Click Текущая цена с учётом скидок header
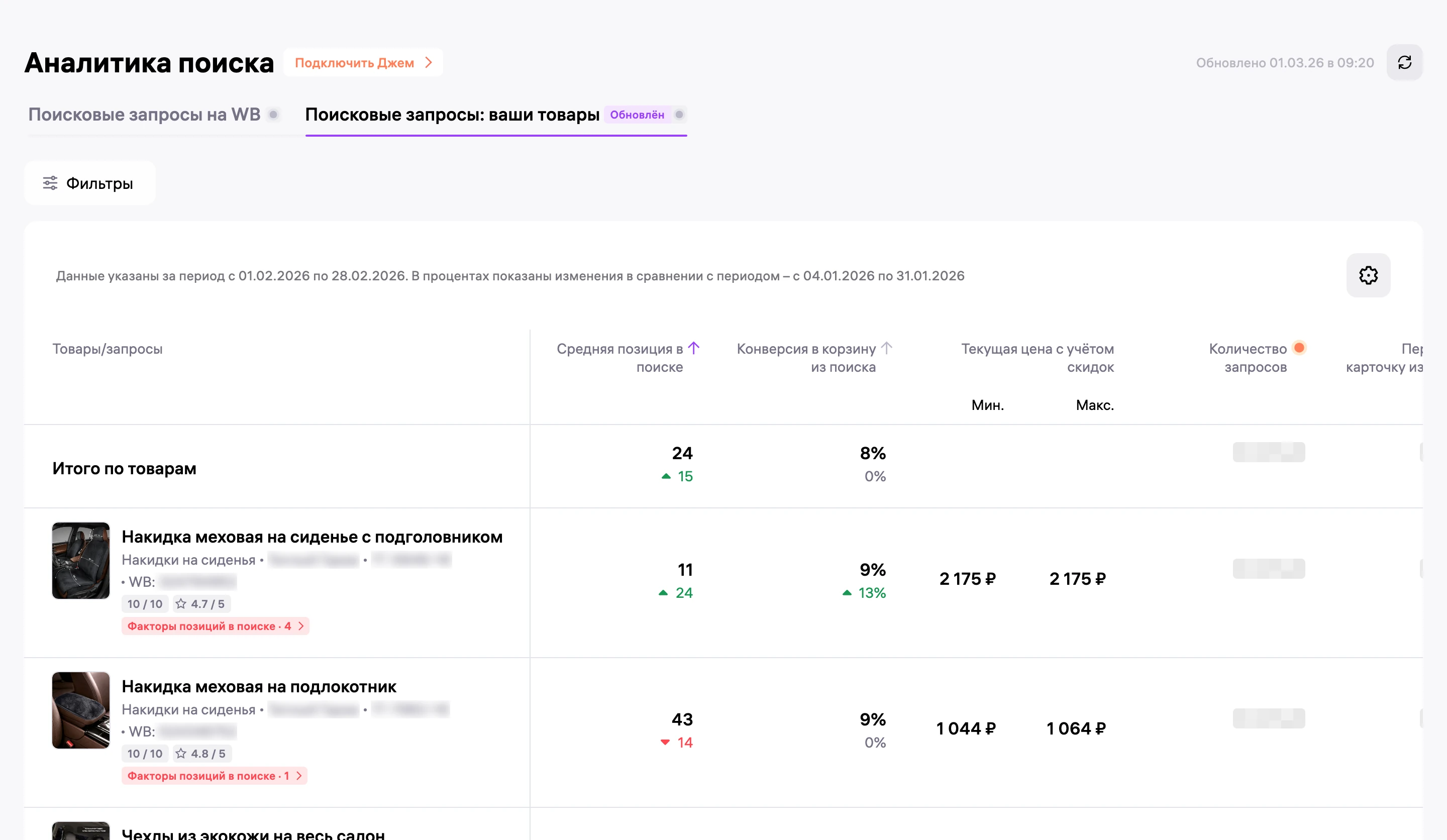 coord(1038,358)
